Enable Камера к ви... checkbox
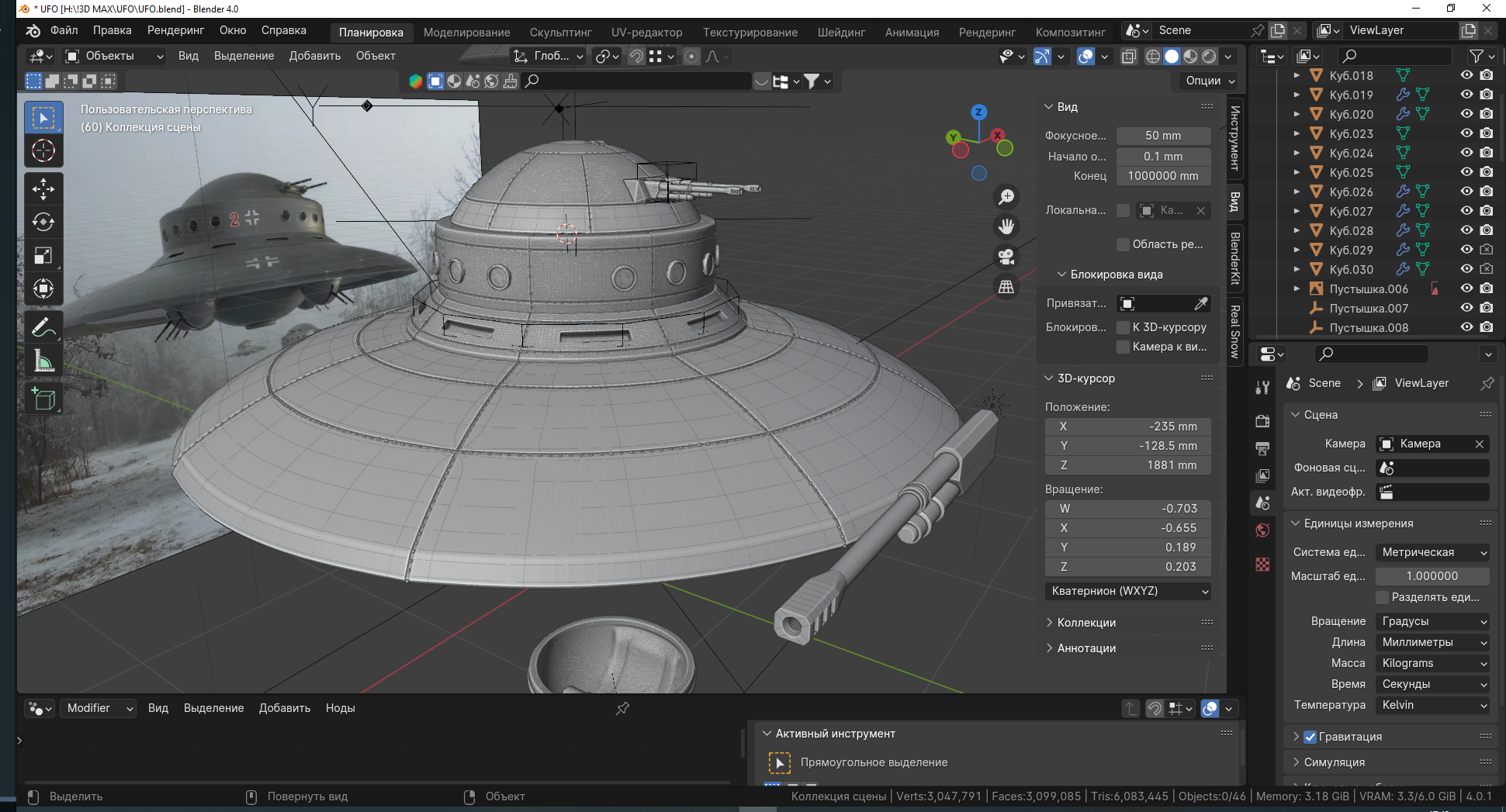 pyautogui.click(x=1123, y=347)
